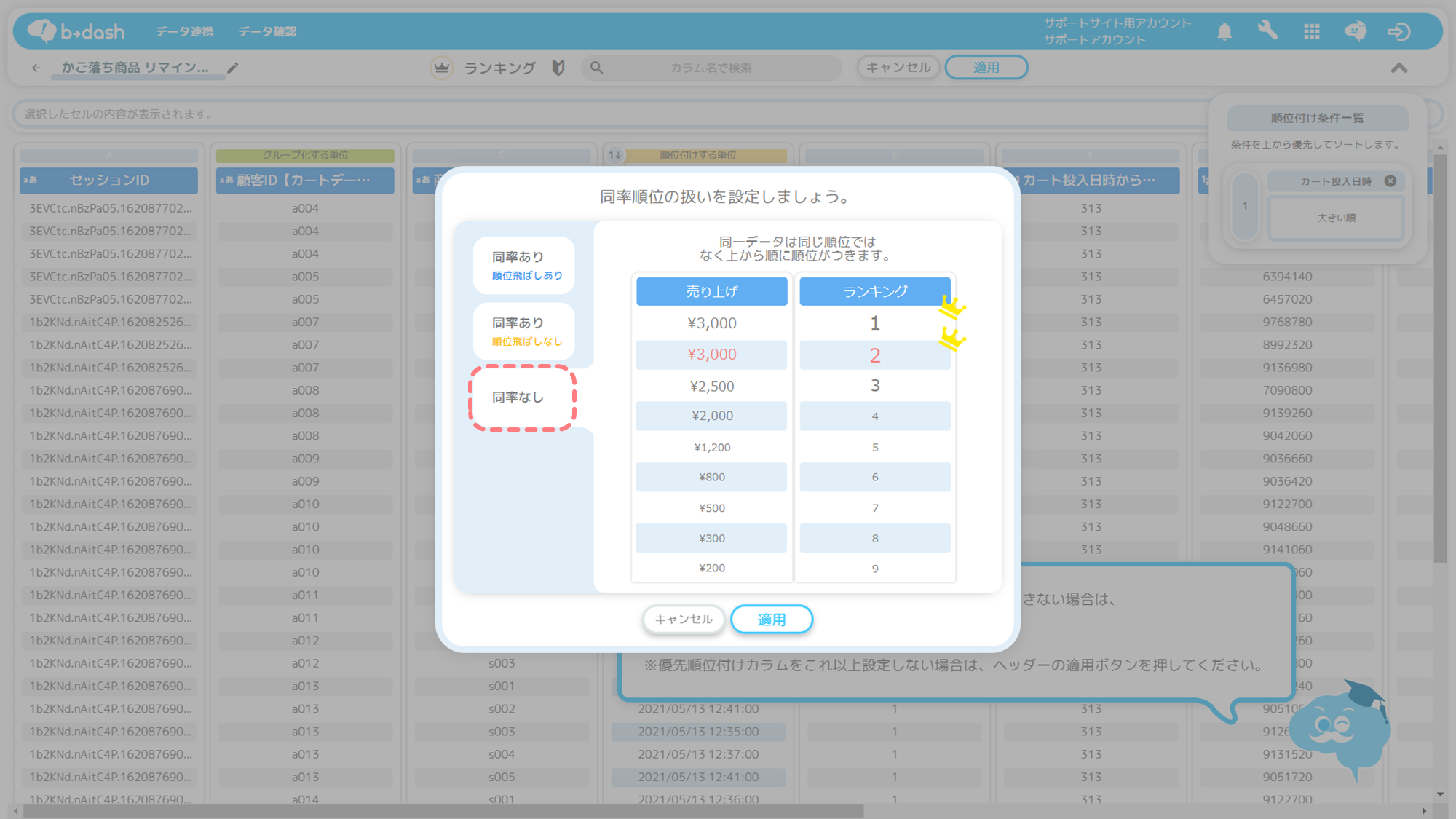Click the scroll left arrow
The height and width of the screenshot is (819, 1456).
click(16, 811)
